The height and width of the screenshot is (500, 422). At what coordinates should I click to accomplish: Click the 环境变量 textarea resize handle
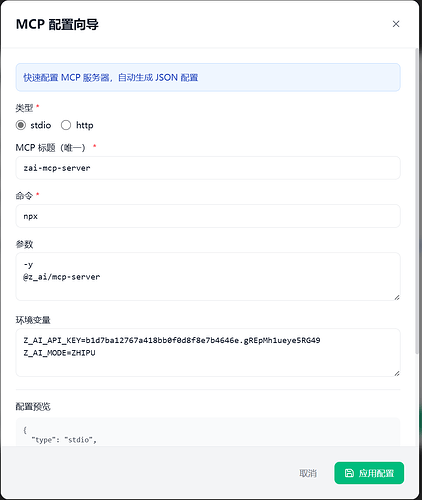[x=397, y=373]
